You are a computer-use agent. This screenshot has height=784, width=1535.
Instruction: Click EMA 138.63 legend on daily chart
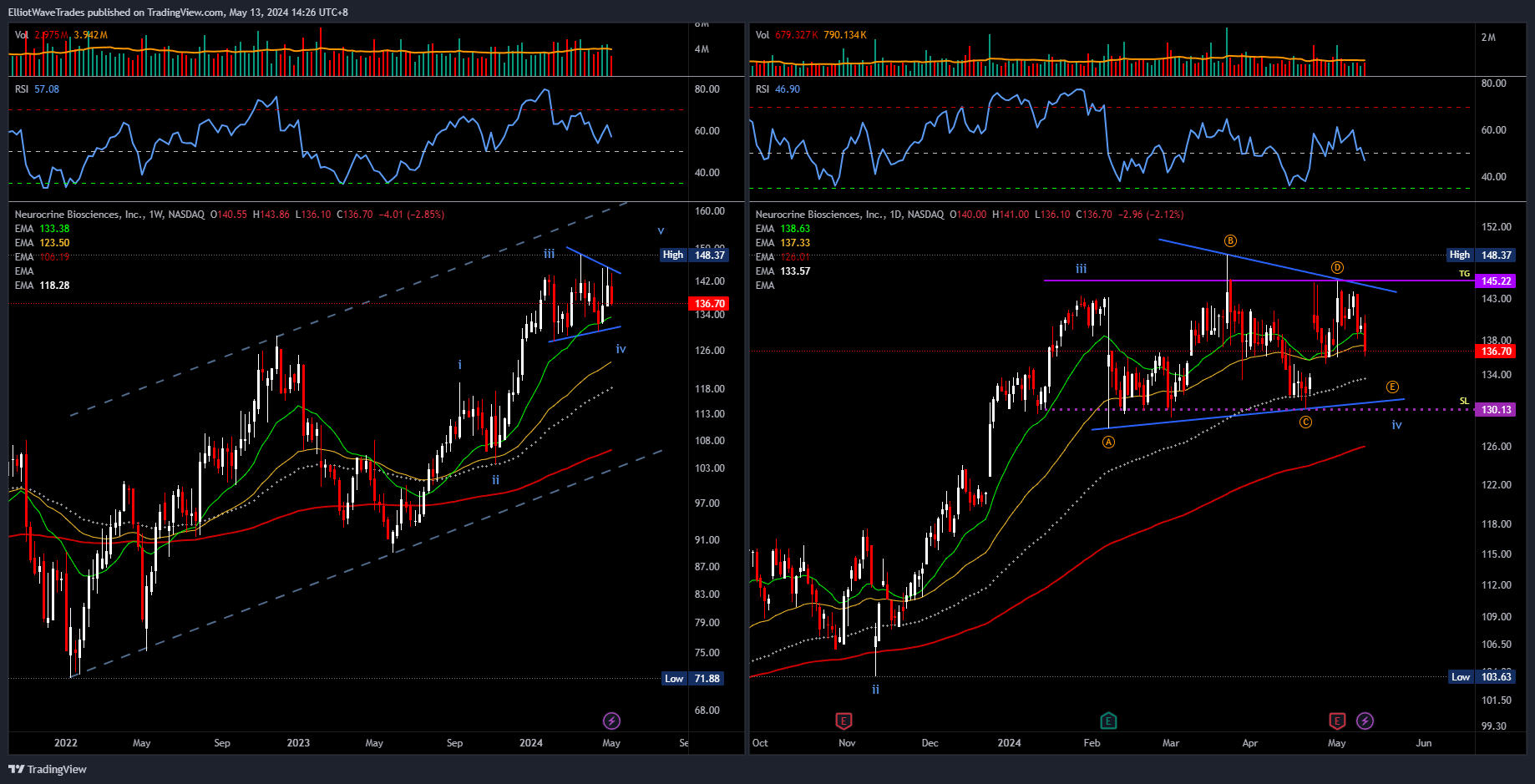click(x=783, y=229)
